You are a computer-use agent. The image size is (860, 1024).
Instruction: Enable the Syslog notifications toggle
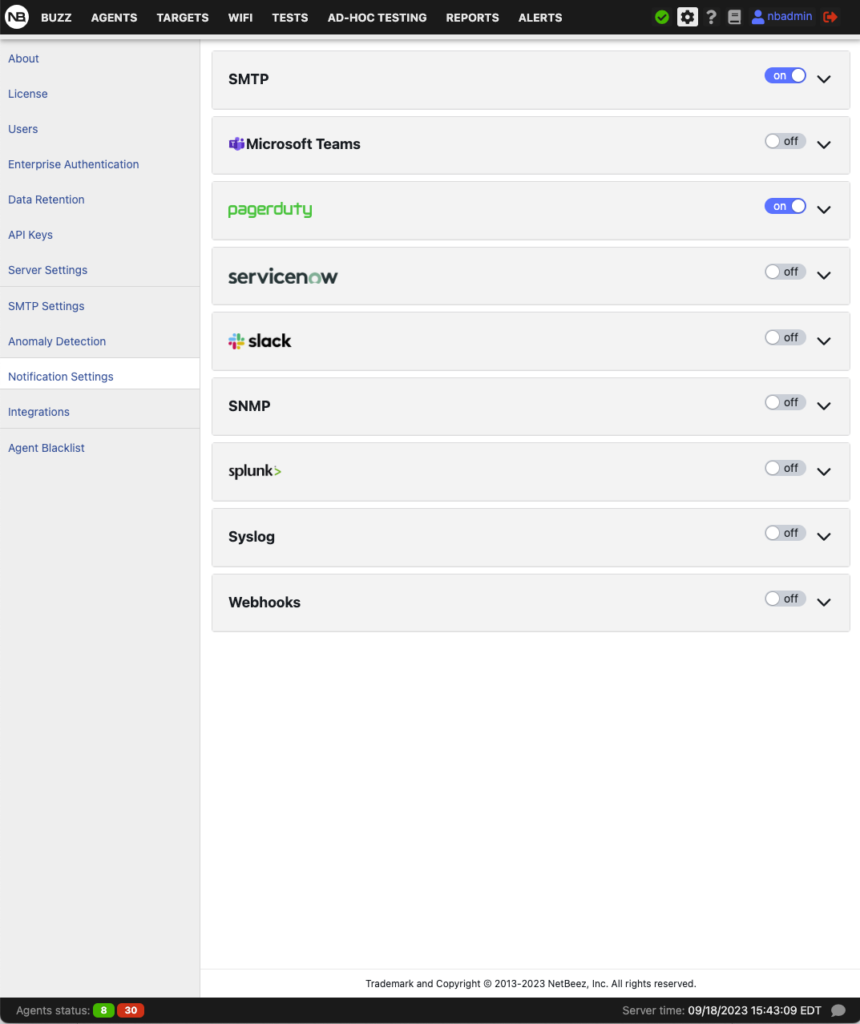[785, 532]
